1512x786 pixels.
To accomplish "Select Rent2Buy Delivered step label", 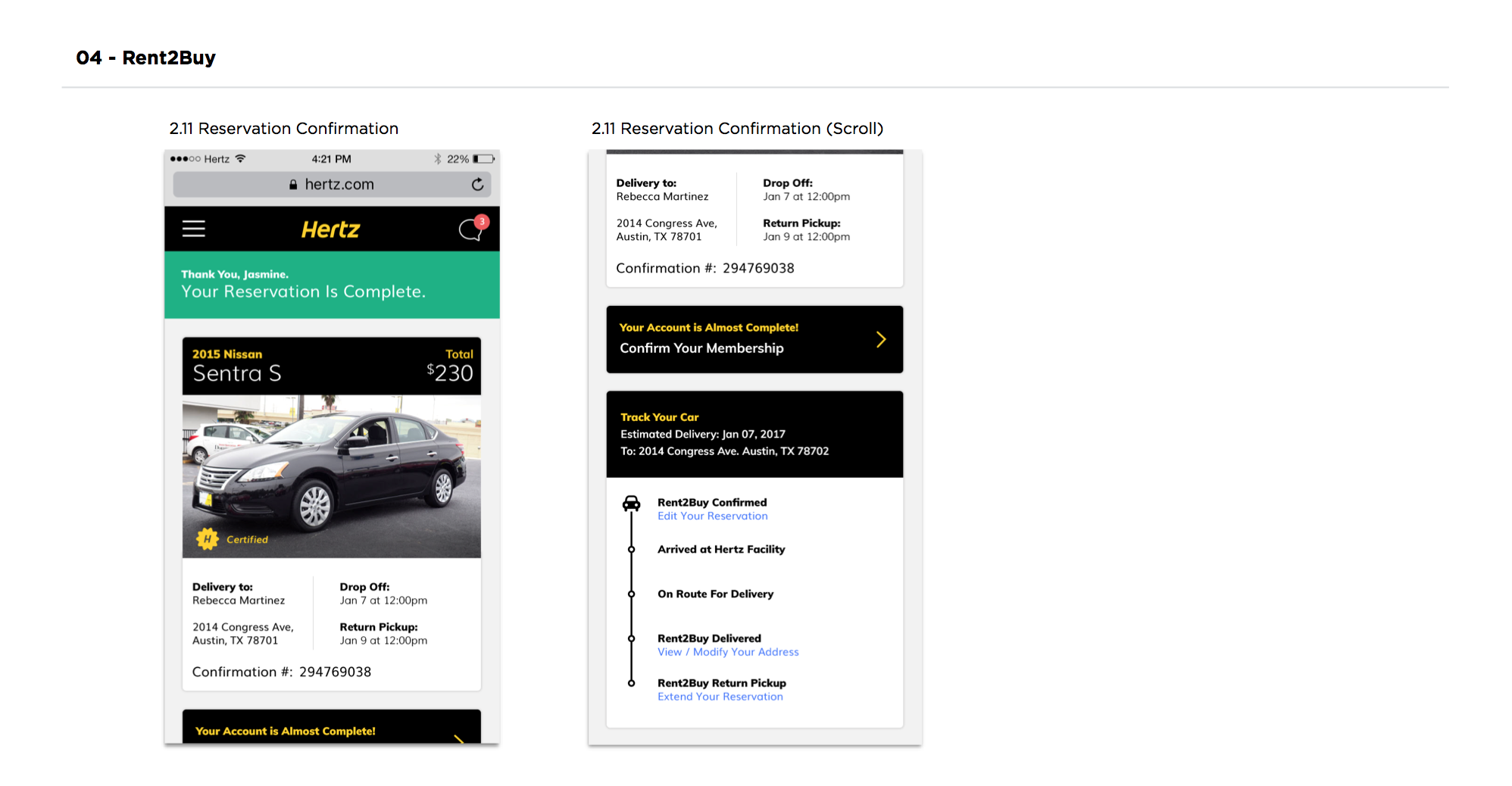I will click(x=709, y=639).
